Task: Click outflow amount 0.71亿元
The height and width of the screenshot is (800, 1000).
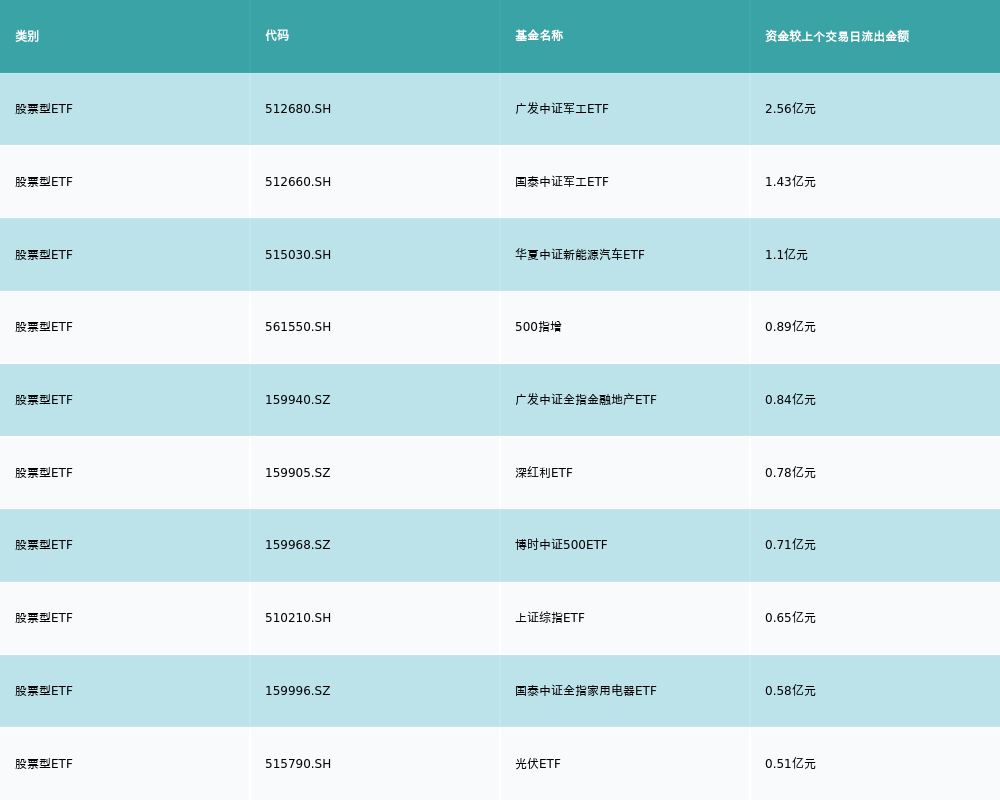Action: click(x=790, y=545)
